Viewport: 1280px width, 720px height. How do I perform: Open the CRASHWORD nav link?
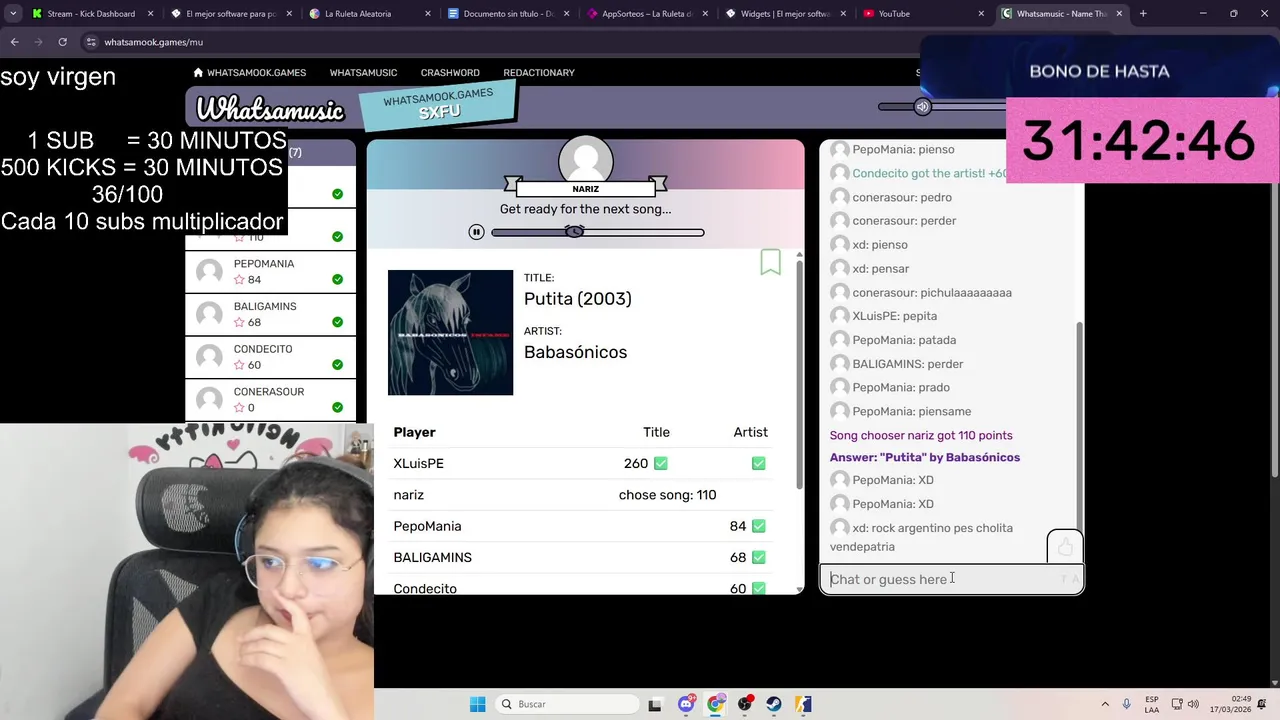450,73
